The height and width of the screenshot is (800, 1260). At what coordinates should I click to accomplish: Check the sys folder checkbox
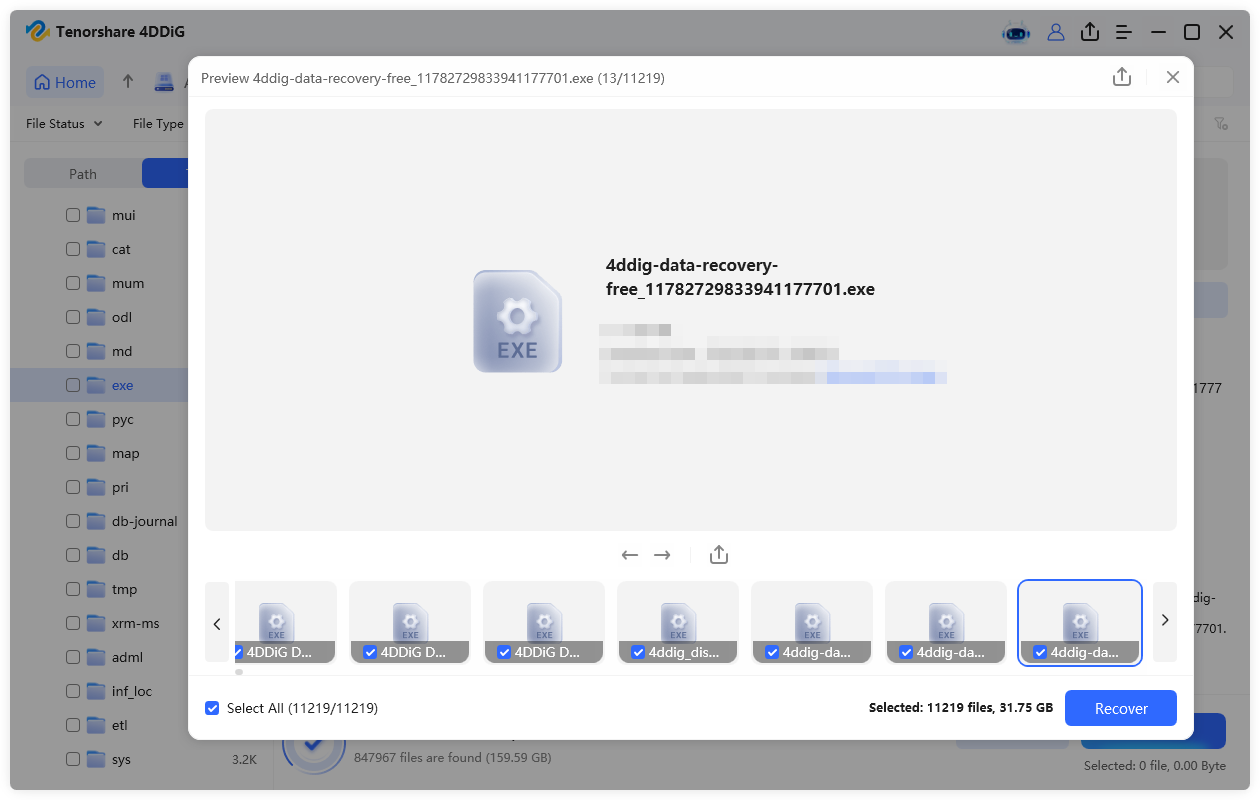tap(73, 759)
